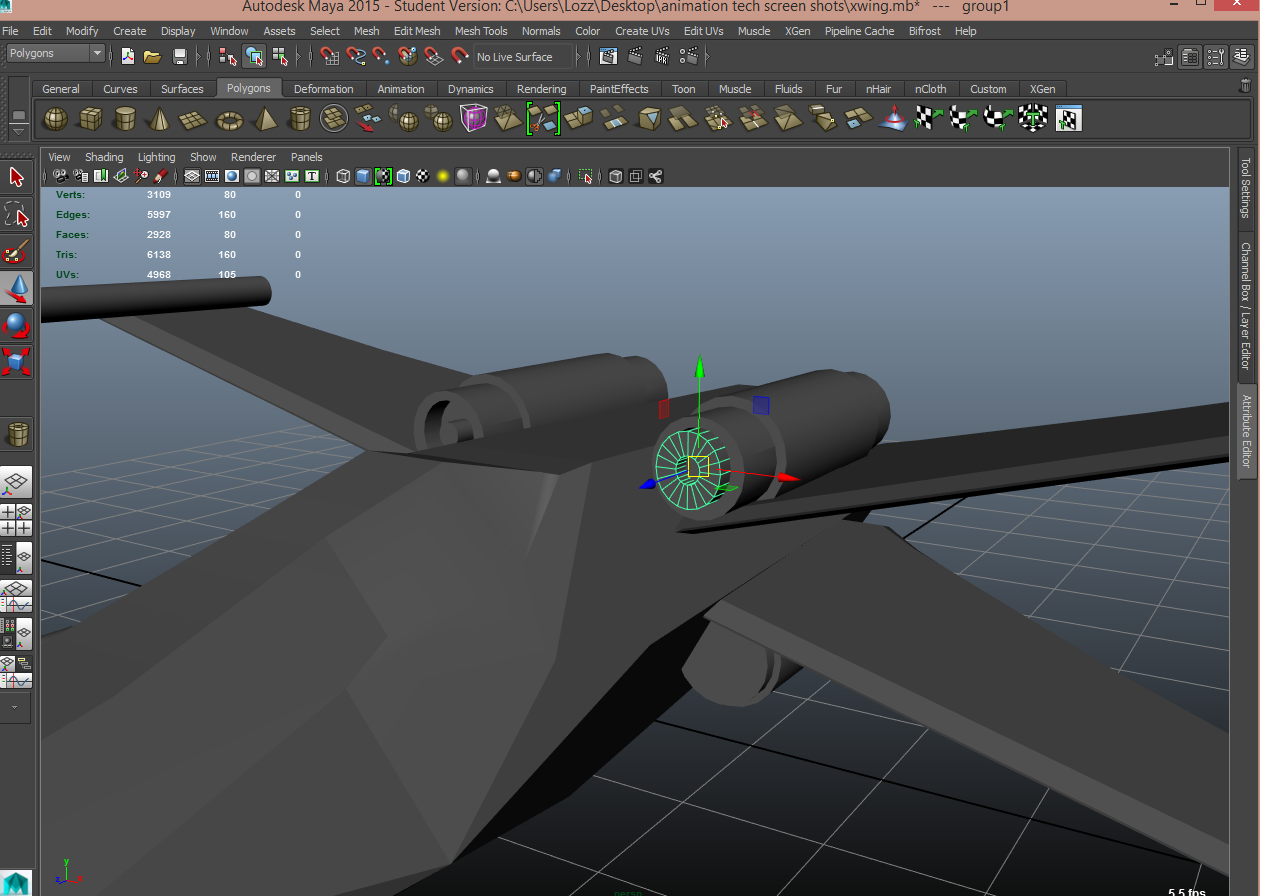Expand the Tool Settings side tab
The height and width of the screenshot is (896, 1263).
[x=1246, y=187]
